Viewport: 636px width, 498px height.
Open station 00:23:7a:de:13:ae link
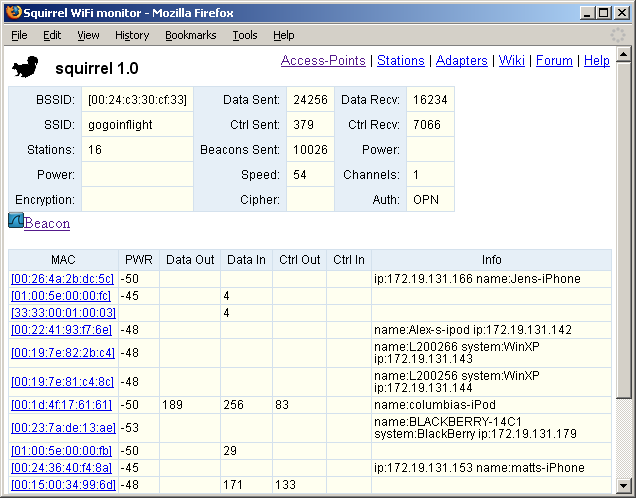click(x=63, y=428)
